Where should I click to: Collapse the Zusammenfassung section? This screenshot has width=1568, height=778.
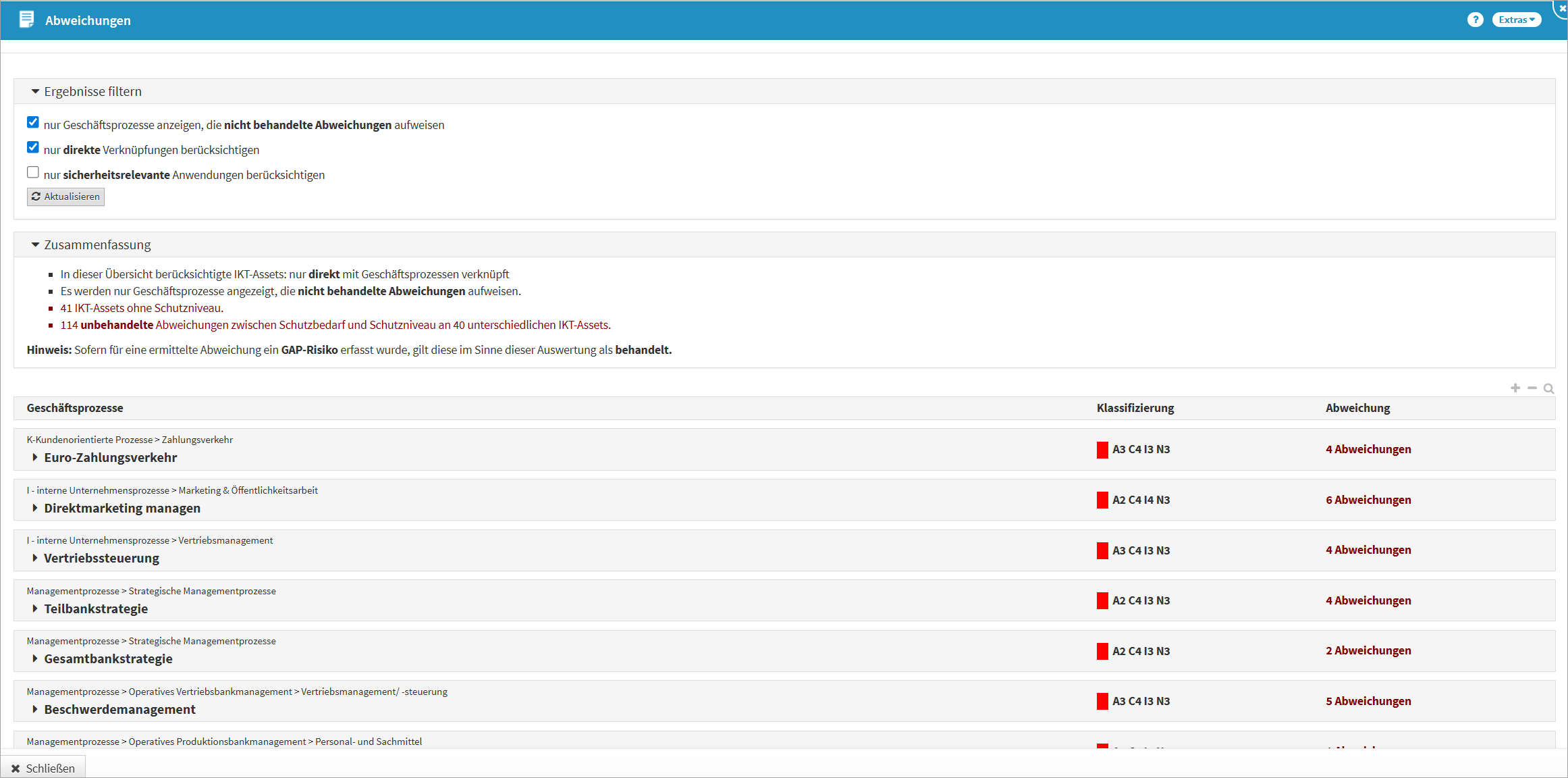click(x=36, y=245)
